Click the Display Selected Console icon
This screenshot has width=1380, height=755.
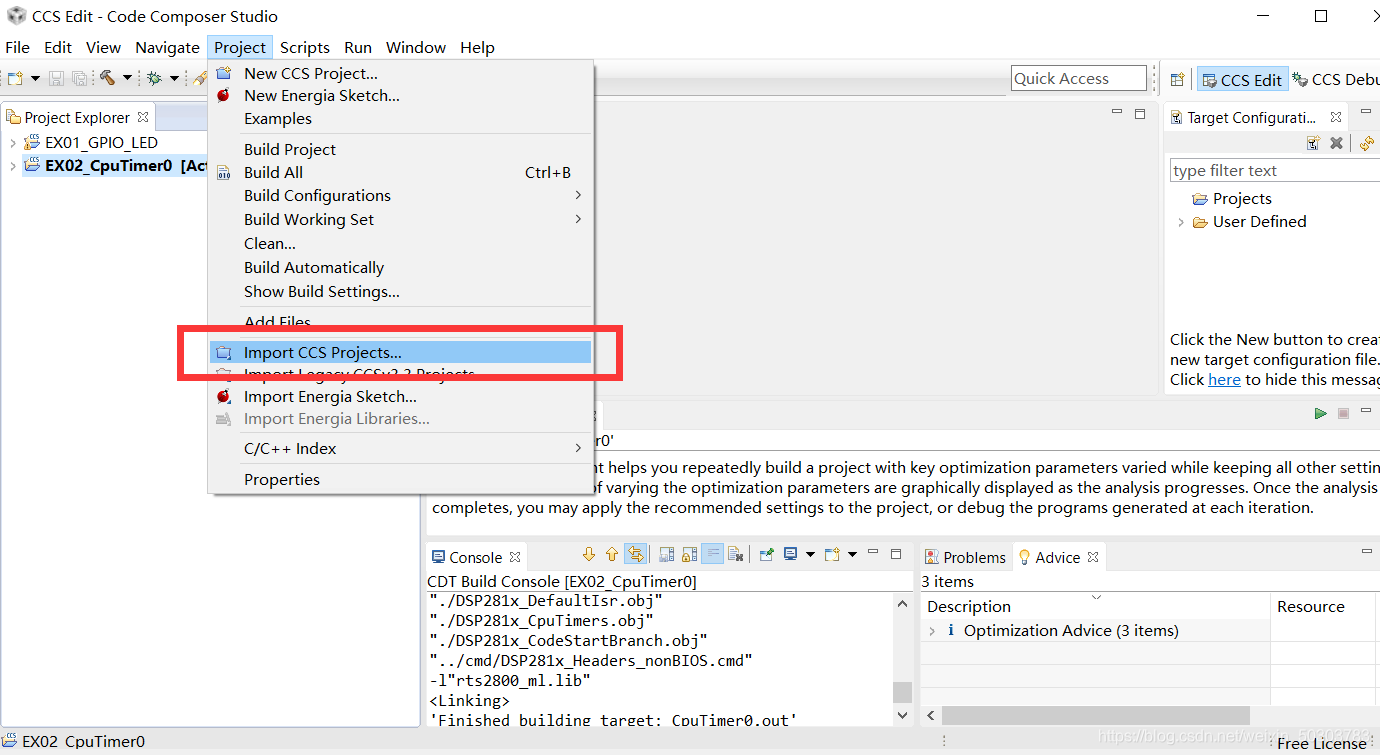click(x=791, y=554)
